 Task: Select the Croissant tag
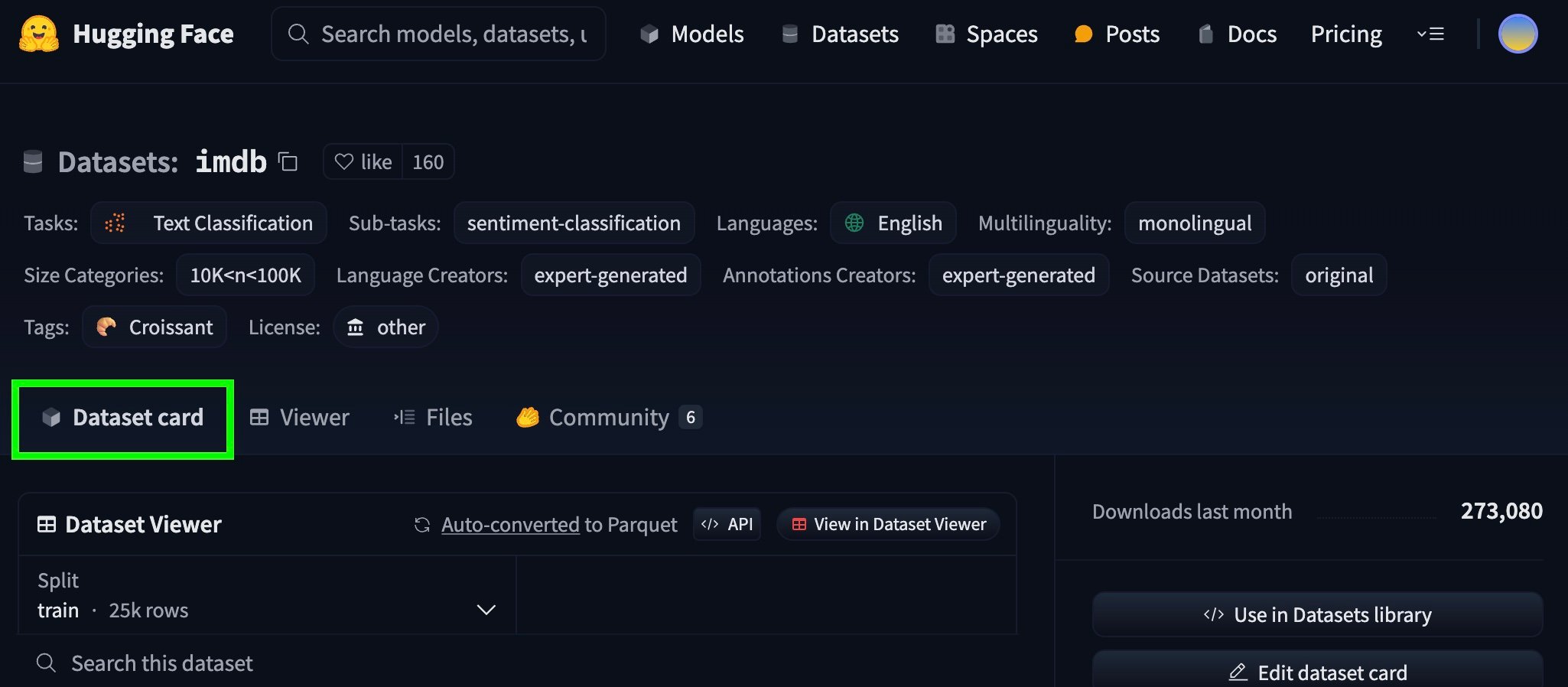point(155,327)
